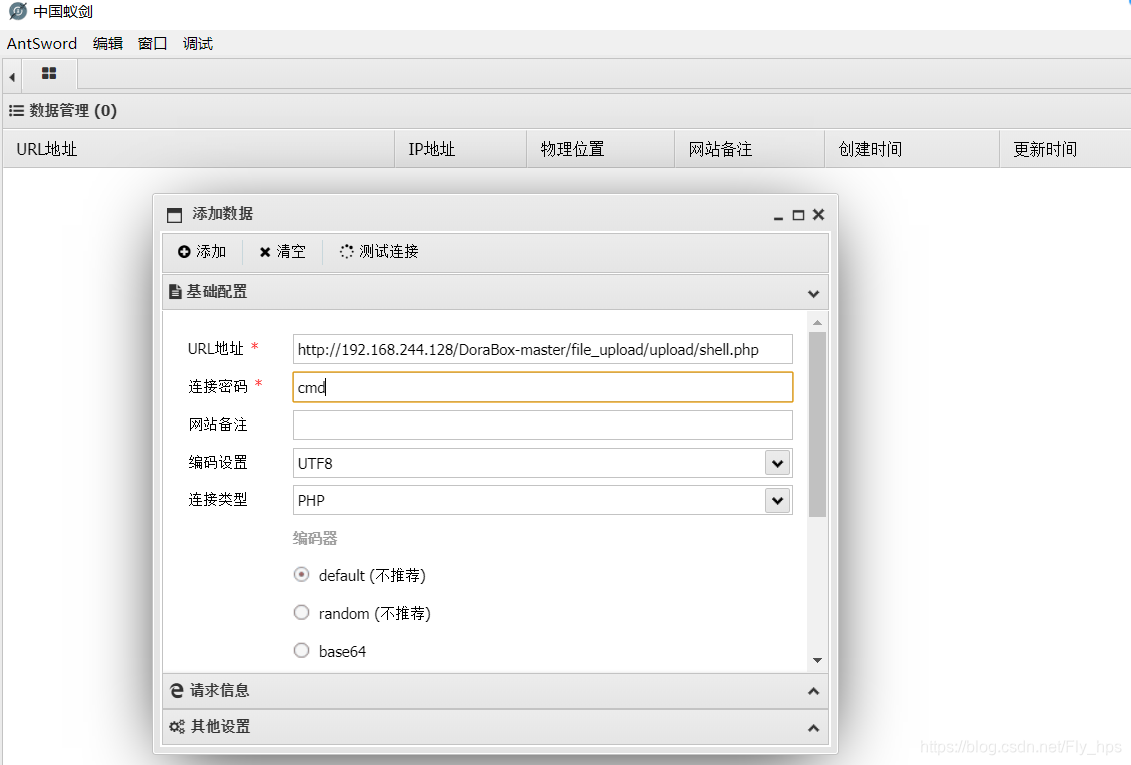Click the left arrow tab navigation icon

click(12, 76)
